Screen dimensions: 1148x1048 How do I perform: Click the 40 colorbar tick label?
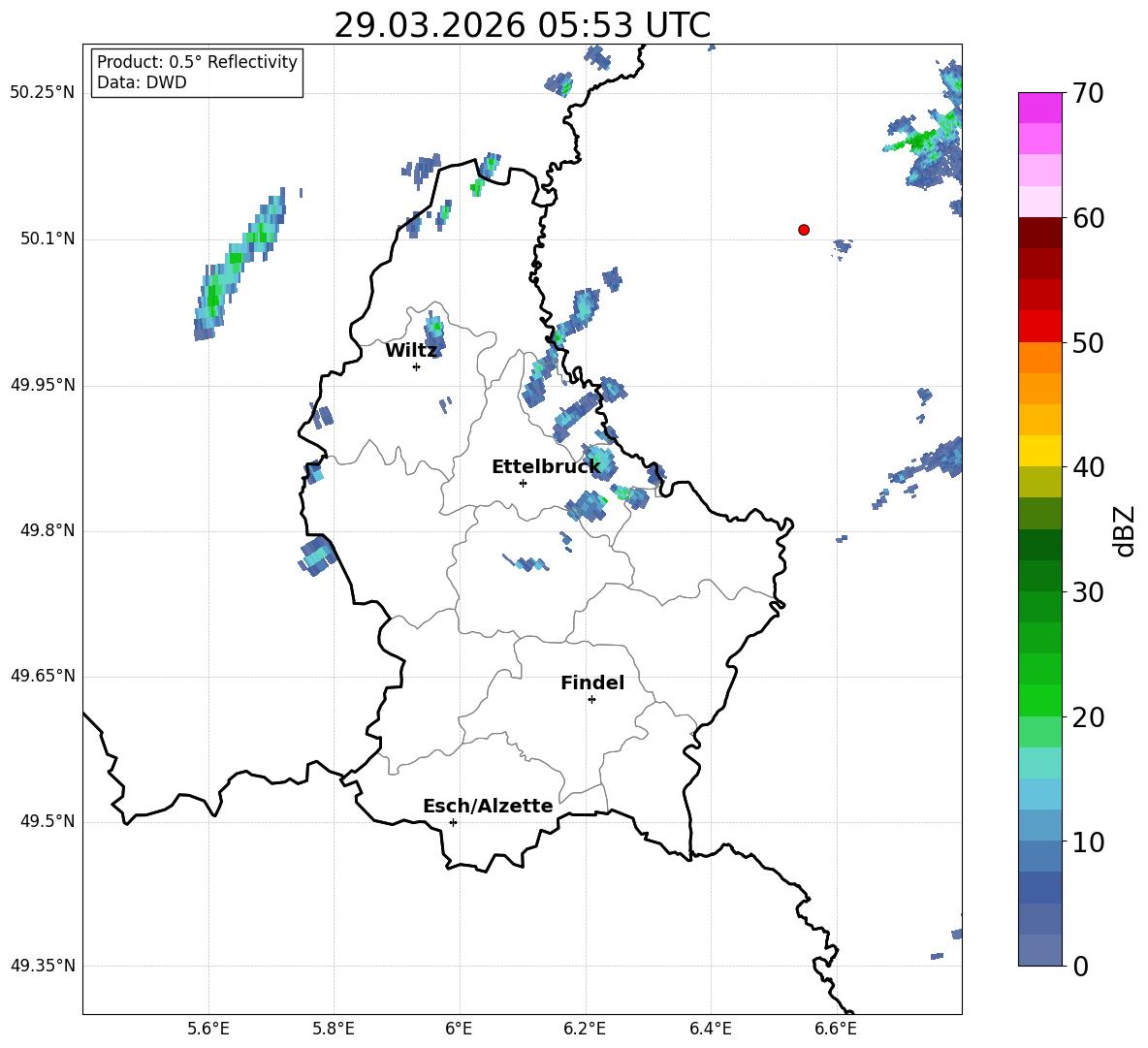tap(1088, 467)
